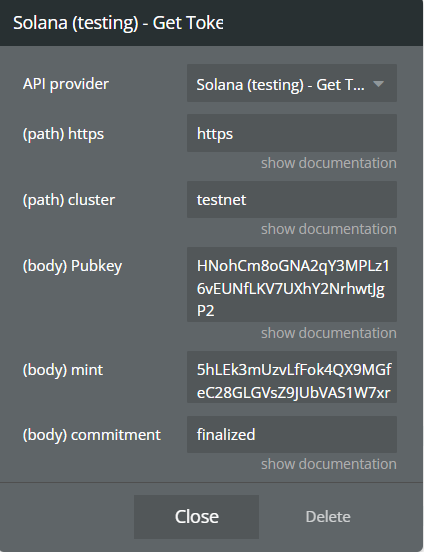Show documentation below the commitment field
Screen dimensions: 424x552
coord(329,464)
